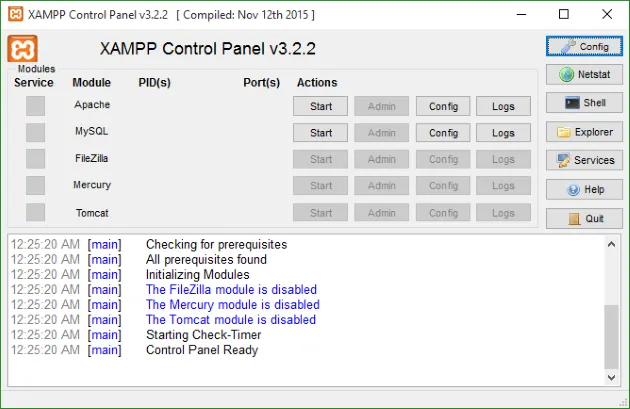Click the resize grip at window corner
This screenshot has height=409, width=630.
click(x=624, y=402)
